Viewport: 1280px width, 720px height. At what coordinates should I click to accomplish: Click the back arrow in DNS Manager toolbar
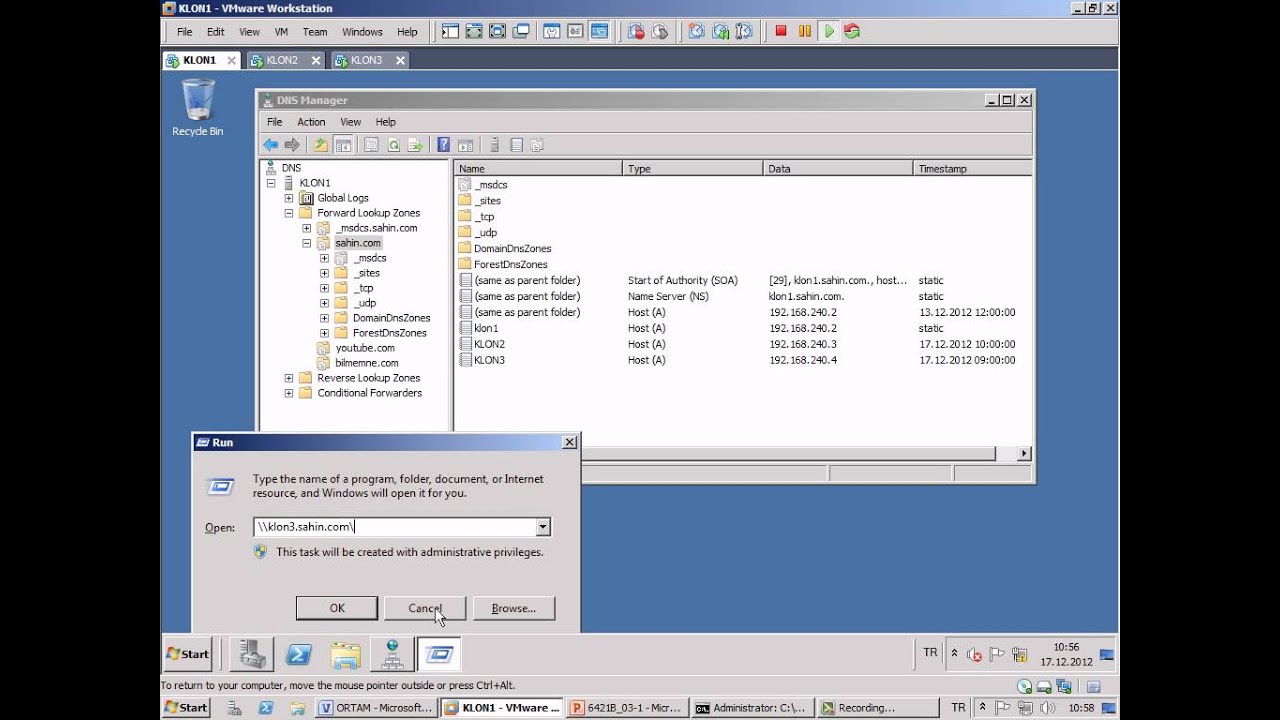[270, 145]
